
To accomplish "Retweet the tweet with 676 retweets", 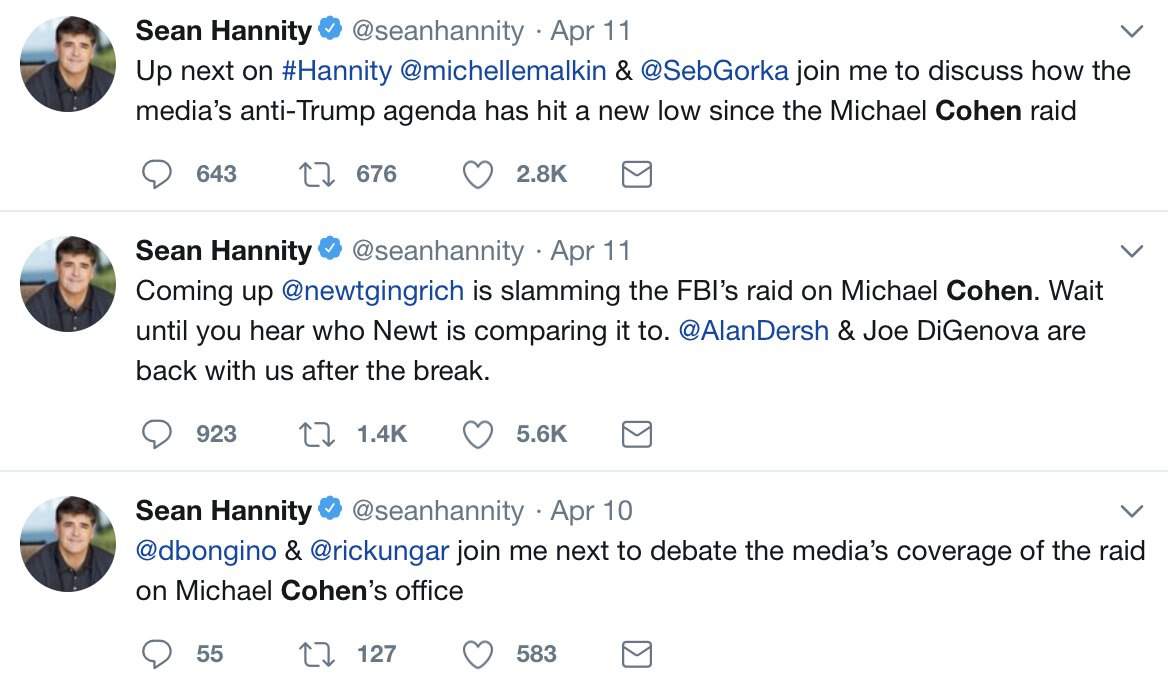I will [318, 175].
